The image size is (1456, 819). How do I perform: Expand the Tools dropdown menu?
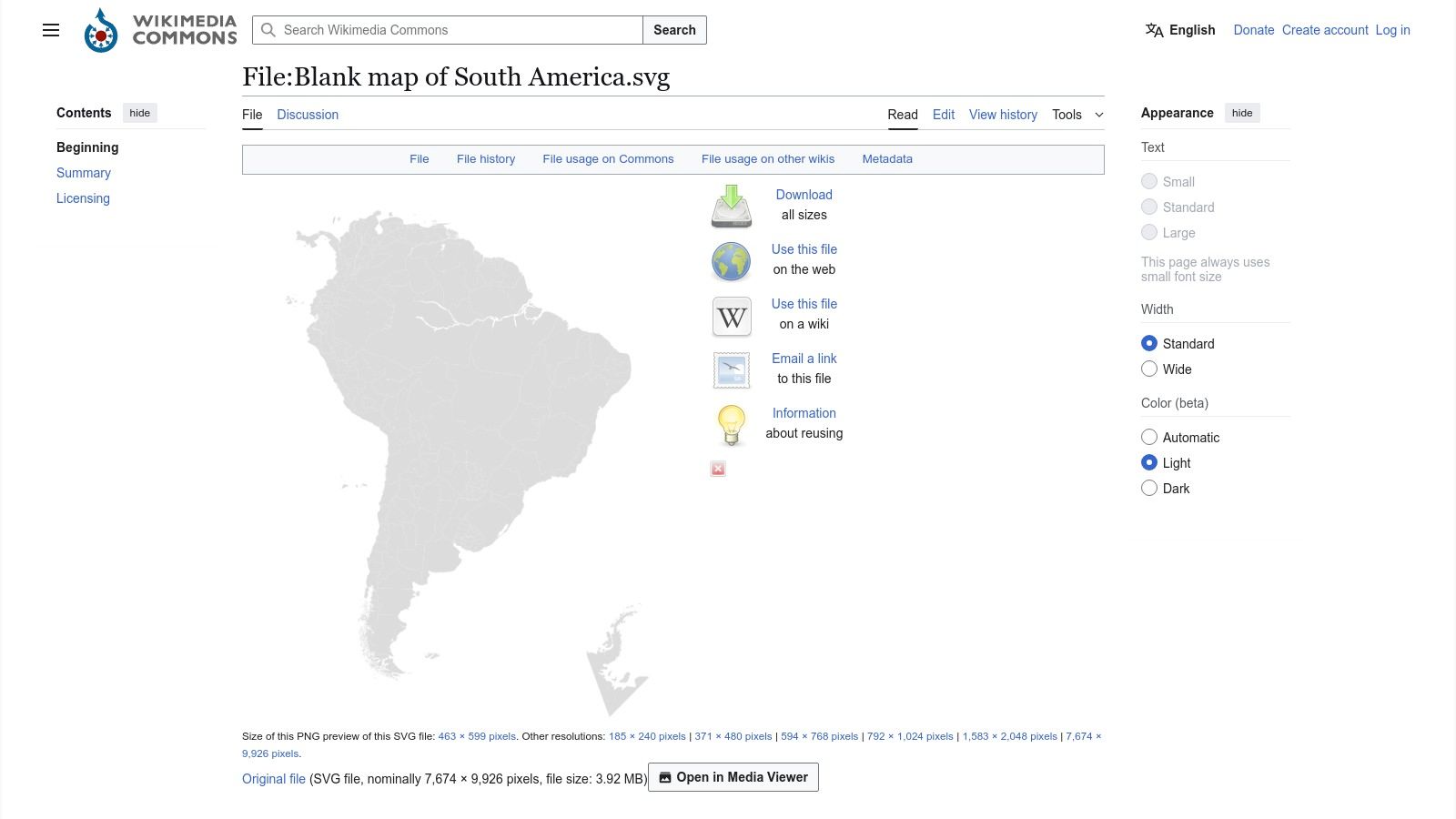[x=1077, y=115]
